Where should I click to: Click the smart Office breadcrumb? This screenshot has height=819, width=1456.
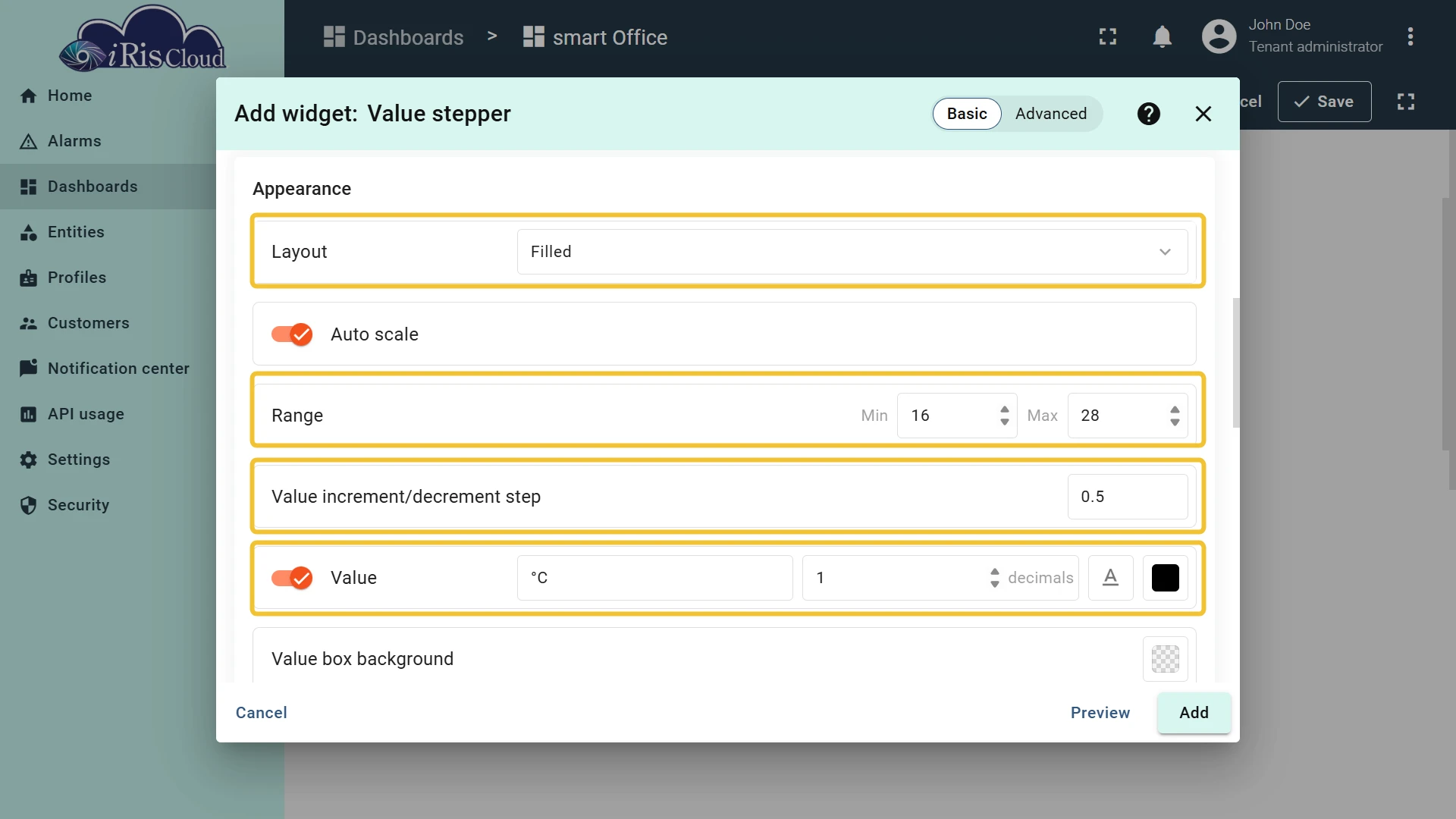point(595,37)
